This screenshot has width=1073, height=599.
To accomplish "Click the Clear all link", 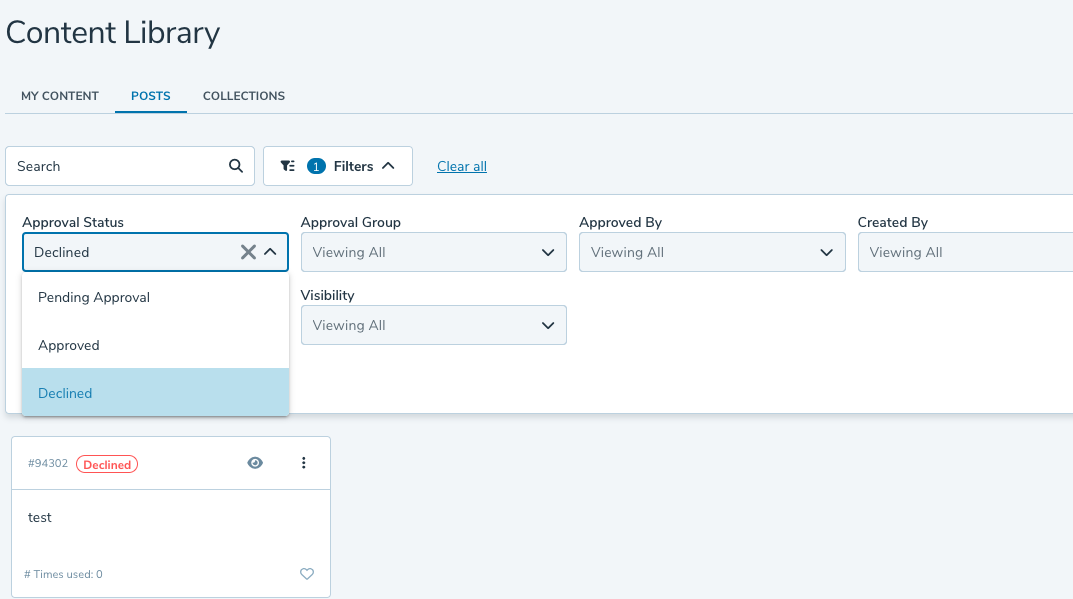I will [x=462, y=166].
